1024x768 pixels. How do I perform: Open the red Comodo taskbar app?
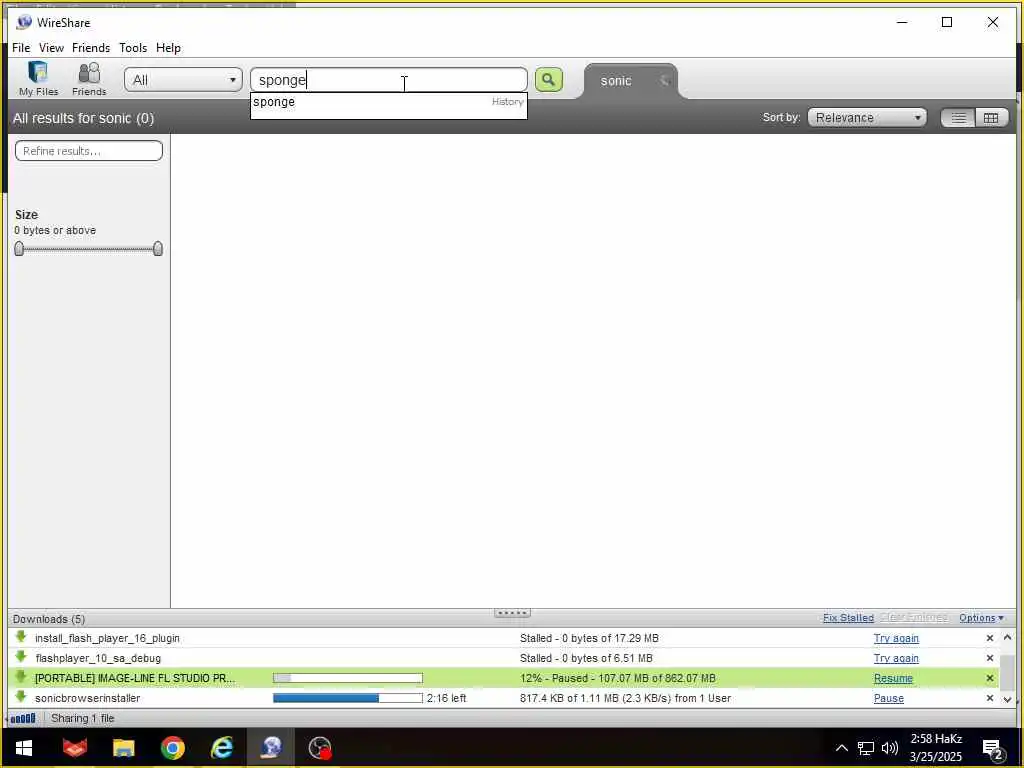click(74, 748)
